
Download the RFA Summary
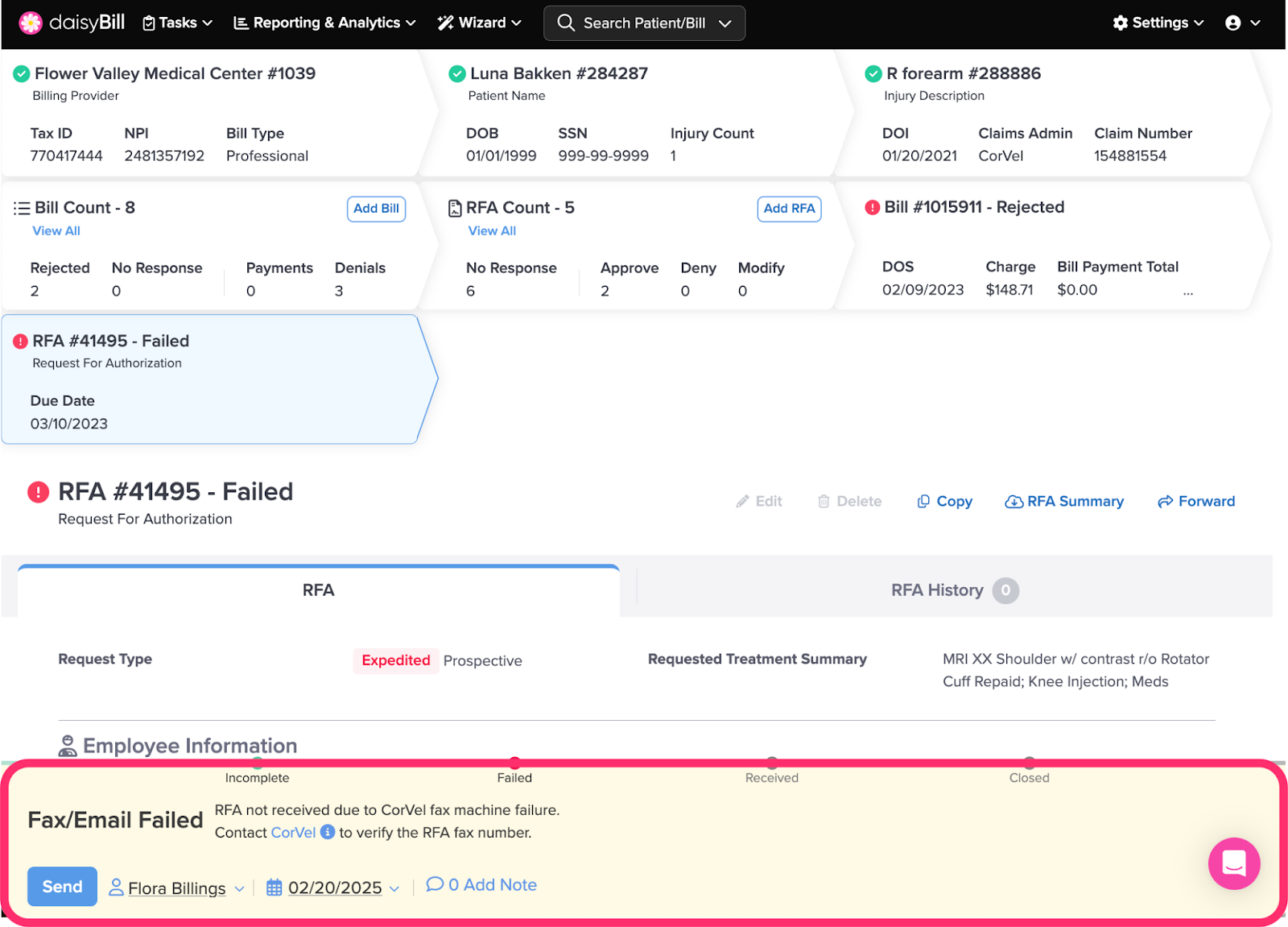[1064, 501]
